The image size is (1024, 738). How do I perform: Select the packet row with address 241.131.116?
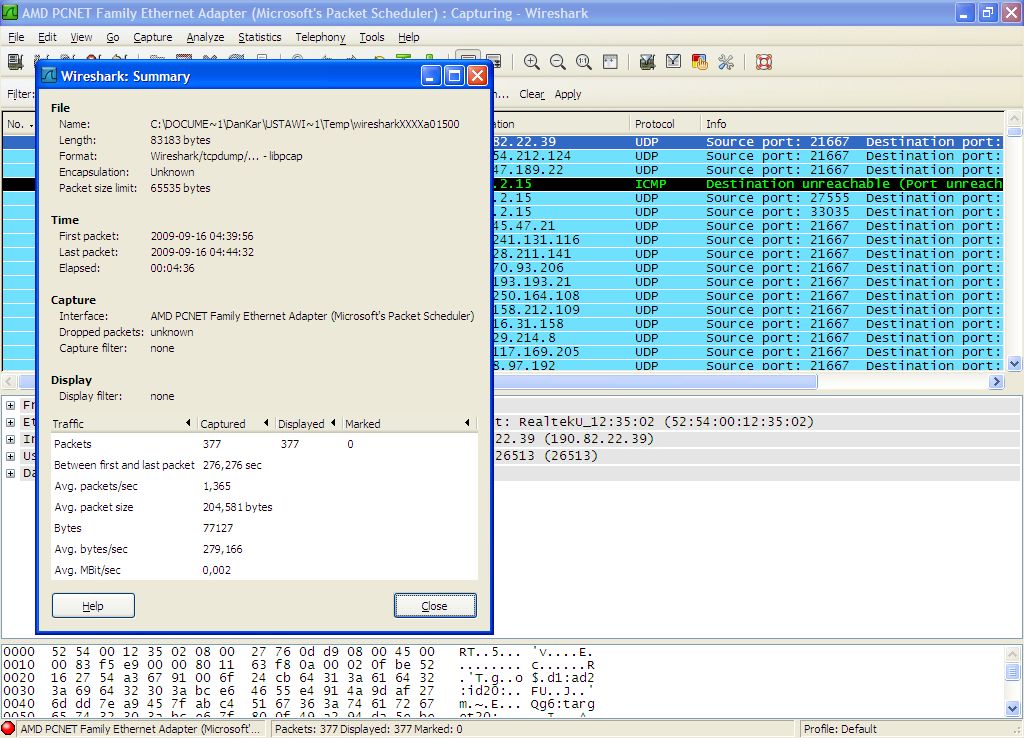tap(748, 240)
